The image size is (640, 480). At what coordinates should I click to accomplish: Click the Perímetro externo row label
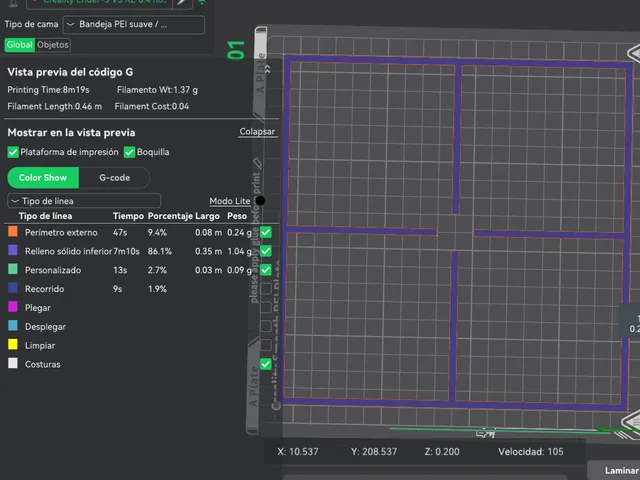click(x=61, y=233)
